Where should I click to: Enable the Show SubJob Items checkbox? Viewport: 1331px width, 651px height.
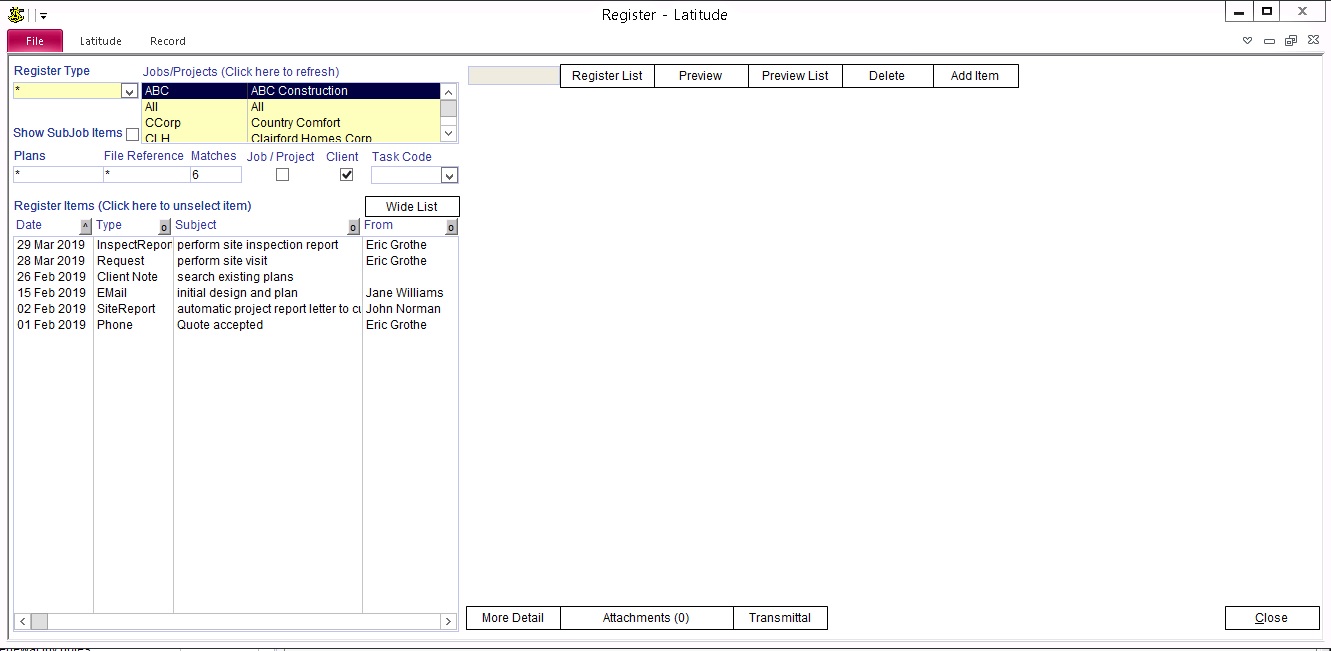(133, 134)
